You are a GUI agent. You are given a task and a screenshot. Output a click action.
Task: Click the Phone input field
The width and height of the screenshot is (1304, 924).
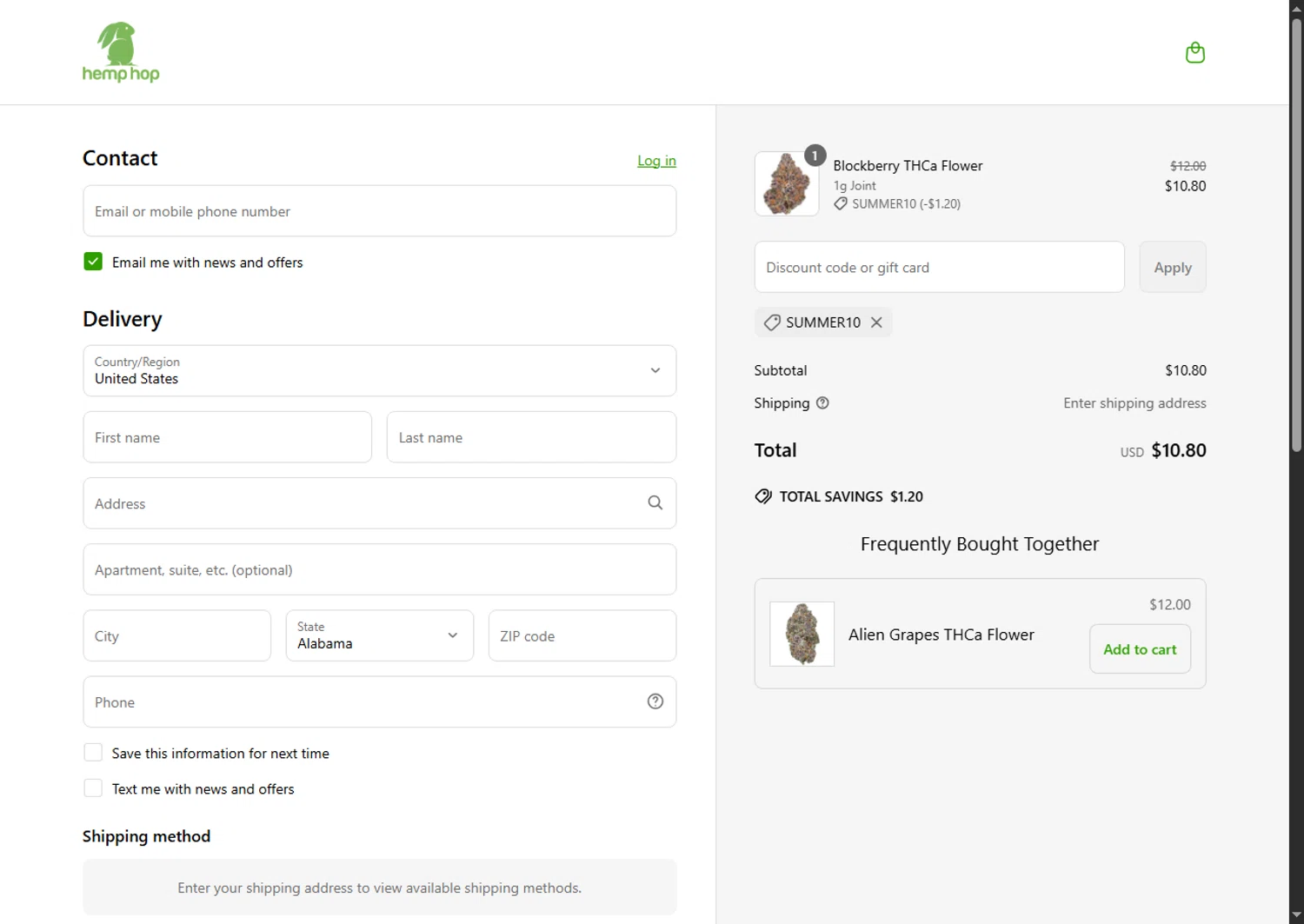[x=380, y=702]
